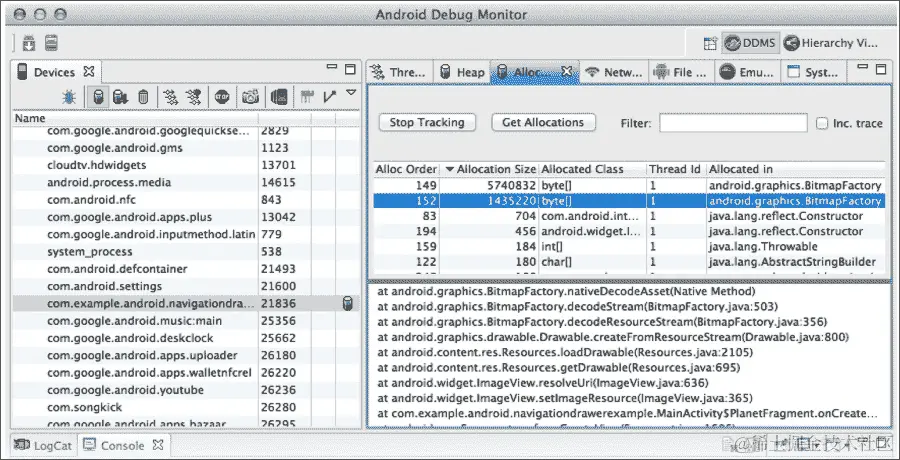Select the system_process entry
The height and width of the screenshot is (460, 900).
point(186,252)
